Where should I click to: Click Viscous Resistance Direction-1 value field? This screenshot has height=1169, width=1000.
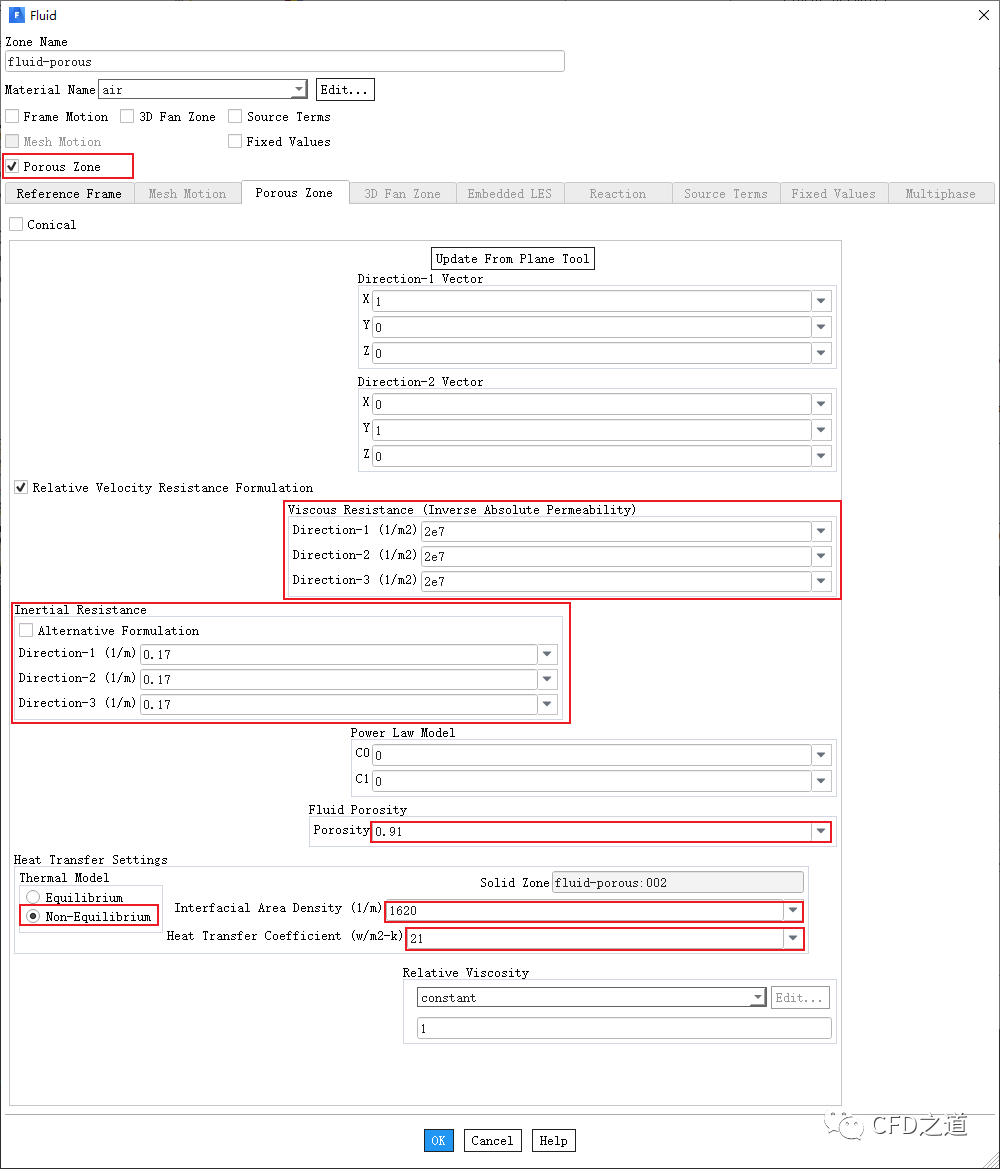click(616, 532)
